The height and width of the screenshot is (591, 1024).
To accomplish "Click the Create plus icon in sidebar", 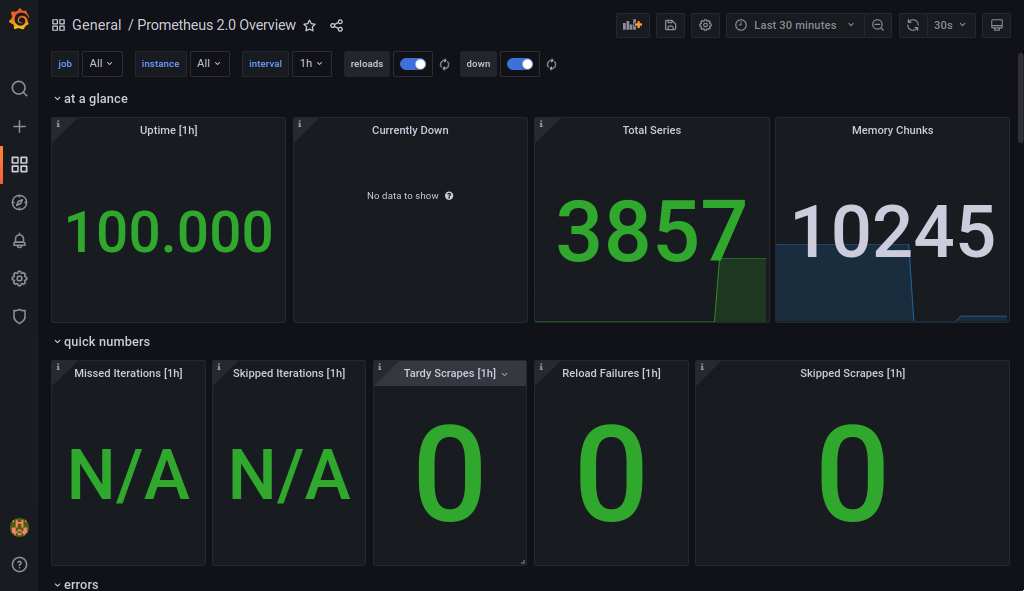I will point(20,126).
